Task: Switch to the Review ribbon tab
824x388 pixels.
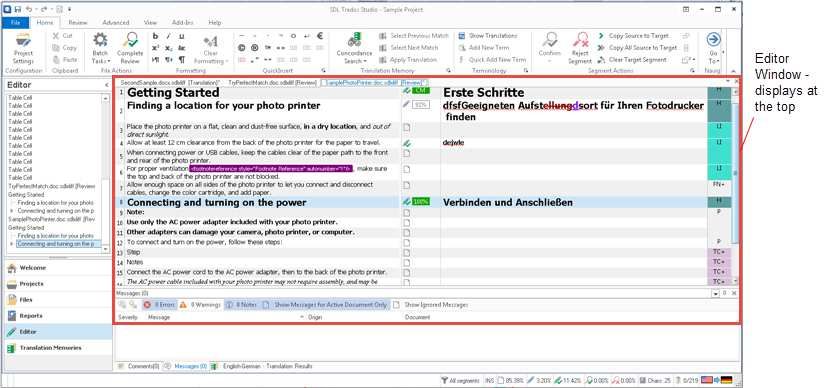Action: coord(78,23)
